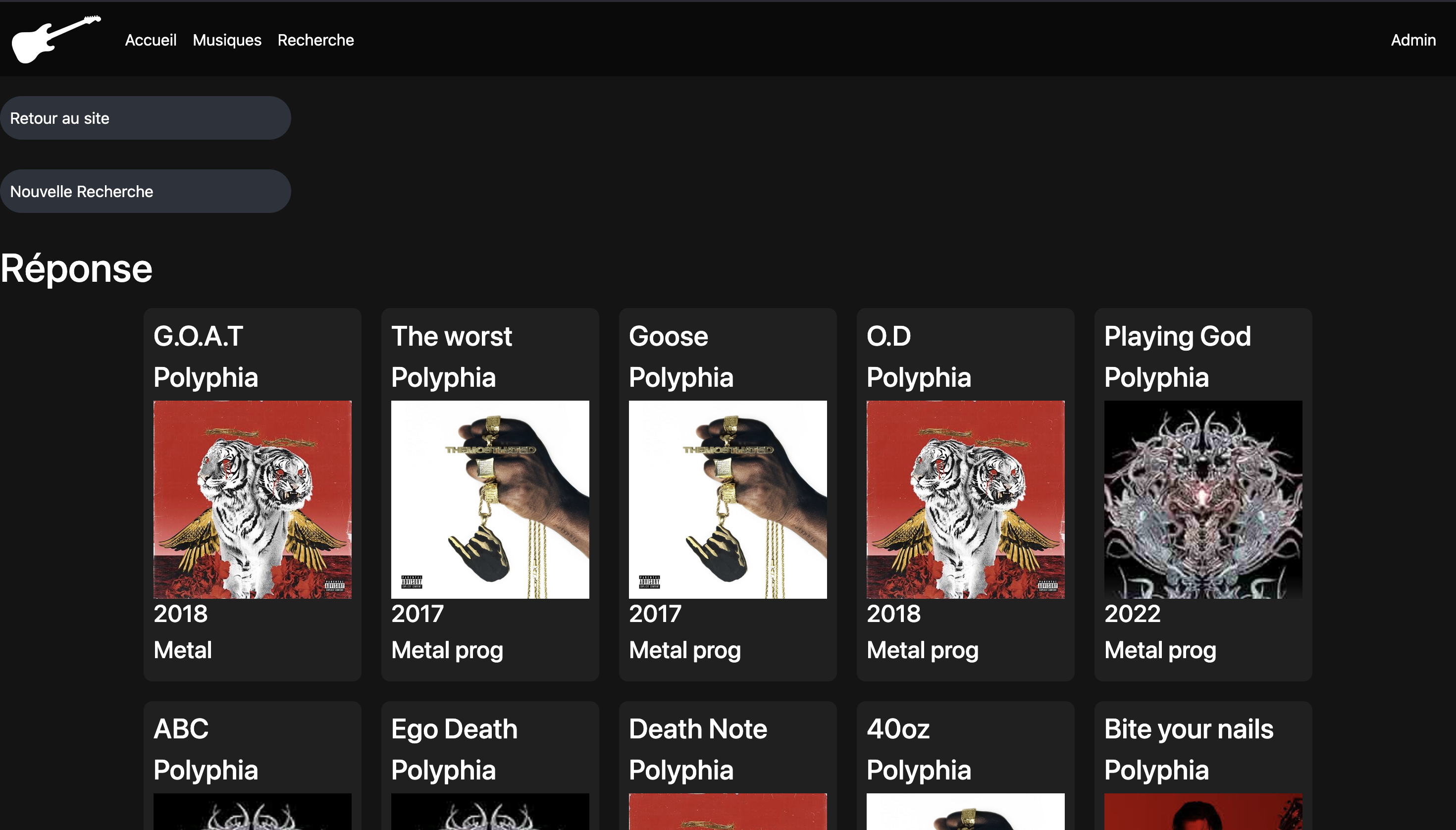Click Polyphia artist on Bite your nails card
Screen dimensions: 1456x830
[1157, 771]
